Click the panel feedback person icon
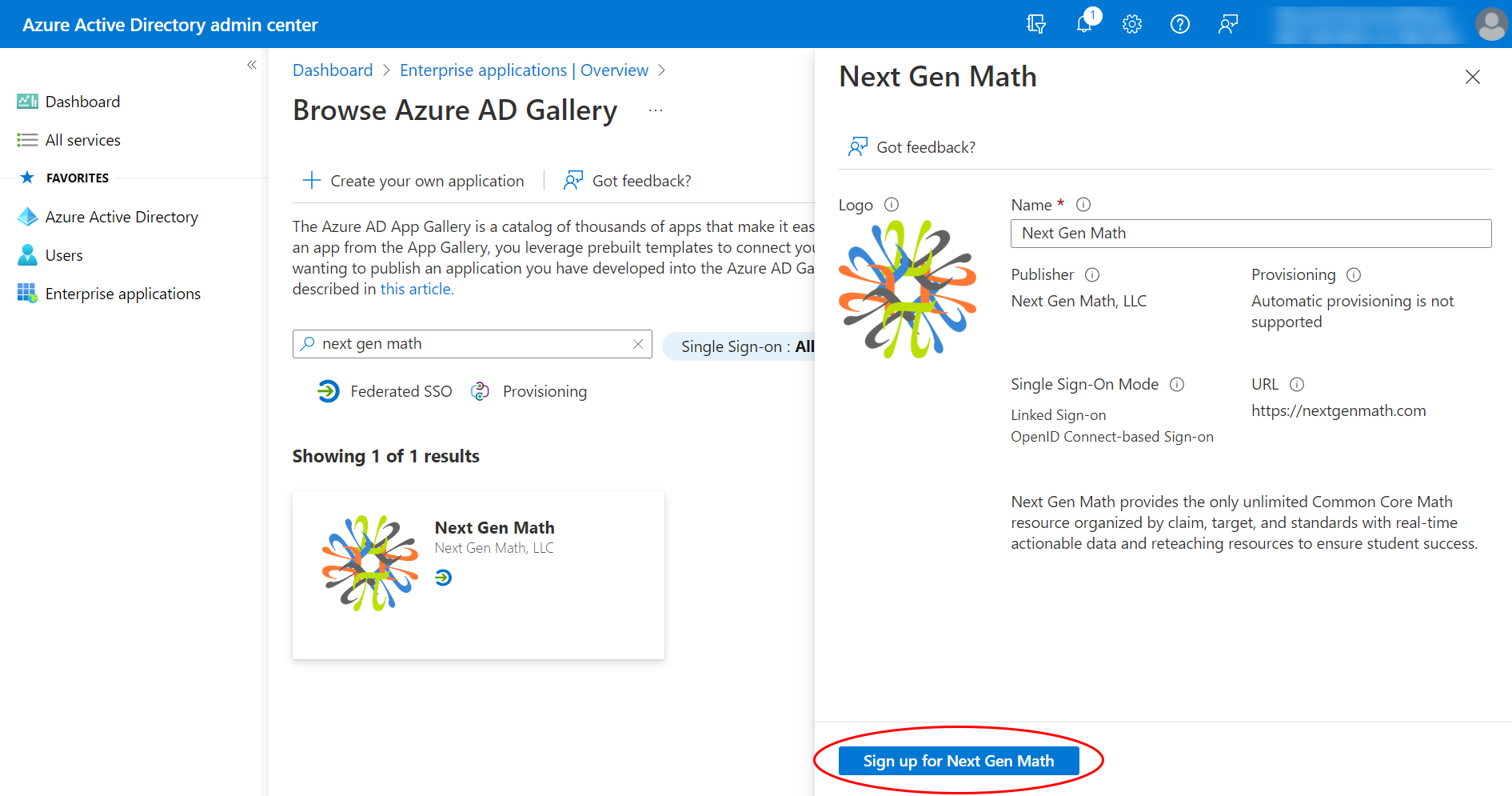Viewport: 1512px width, 796px height. tap(857, 146)
